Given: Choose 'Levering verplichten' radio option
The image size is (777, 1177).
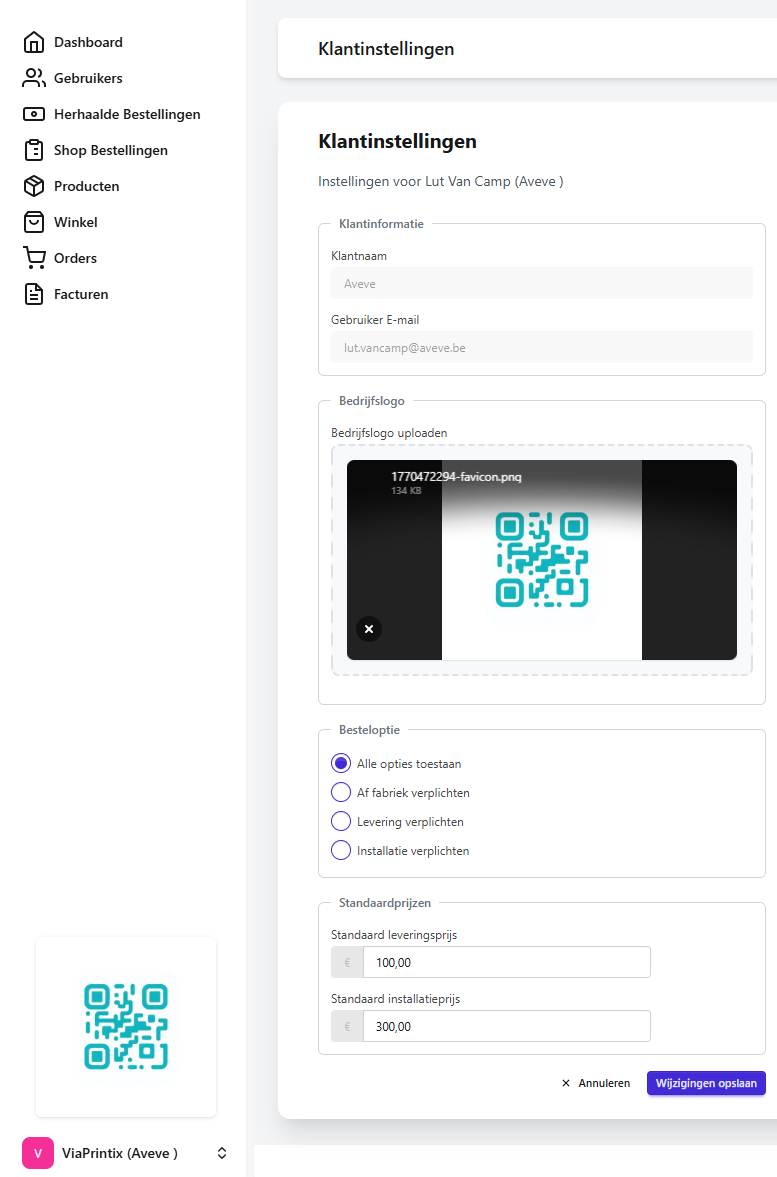Looking at the screenshot, I should [341, 821].
